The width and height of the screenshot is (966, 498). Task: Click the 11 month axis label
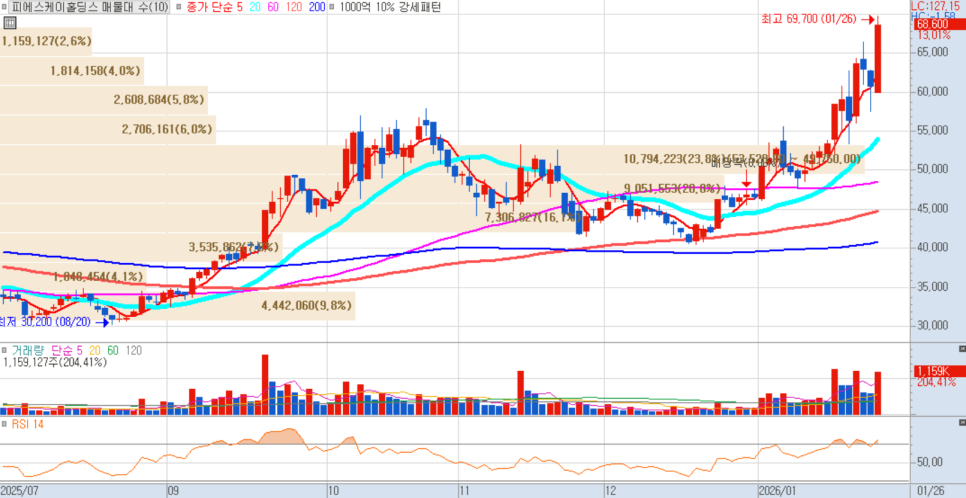pyautogui.click(x=465, y=491)
